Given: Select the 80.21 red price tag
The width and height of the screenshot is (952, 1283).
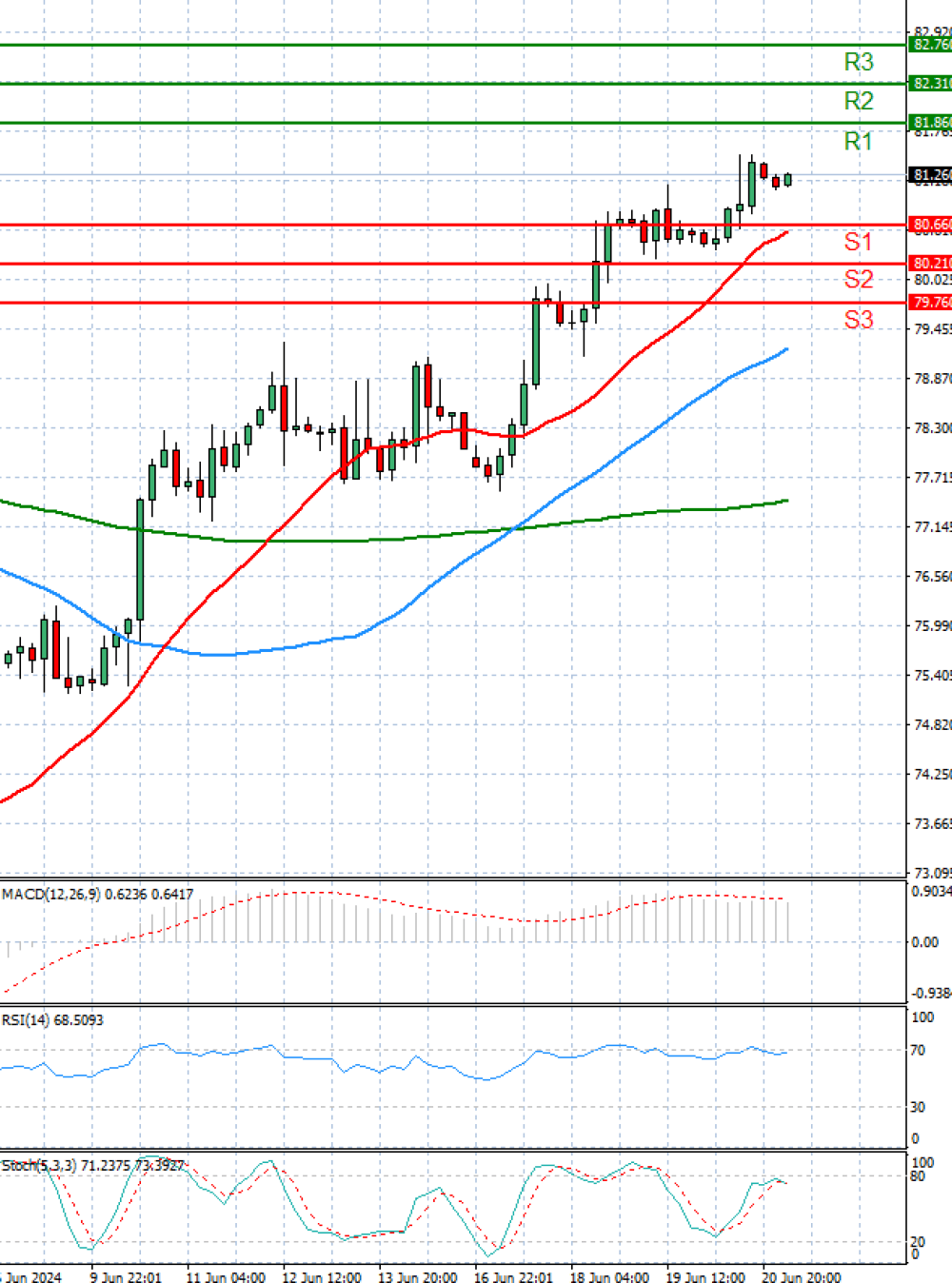Looking at the screenshot, I should tap(930, 263).
